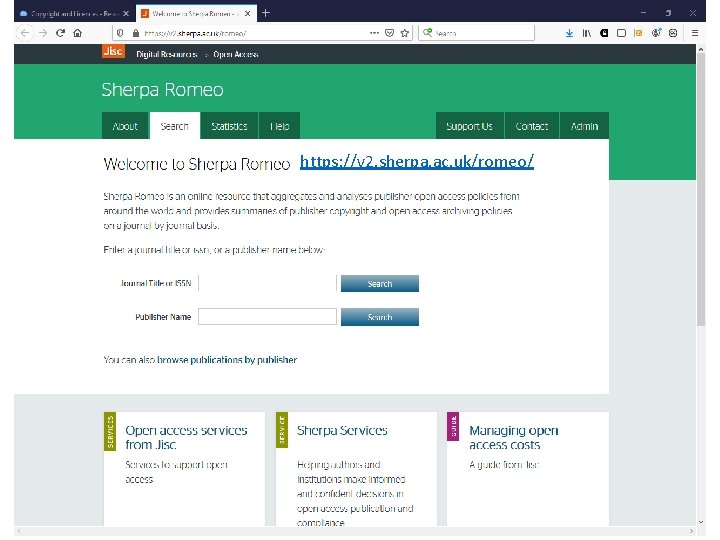Open the Search tab on Sherpa Romeo
This screenshot has width=720, height=540.
(174, 126)
